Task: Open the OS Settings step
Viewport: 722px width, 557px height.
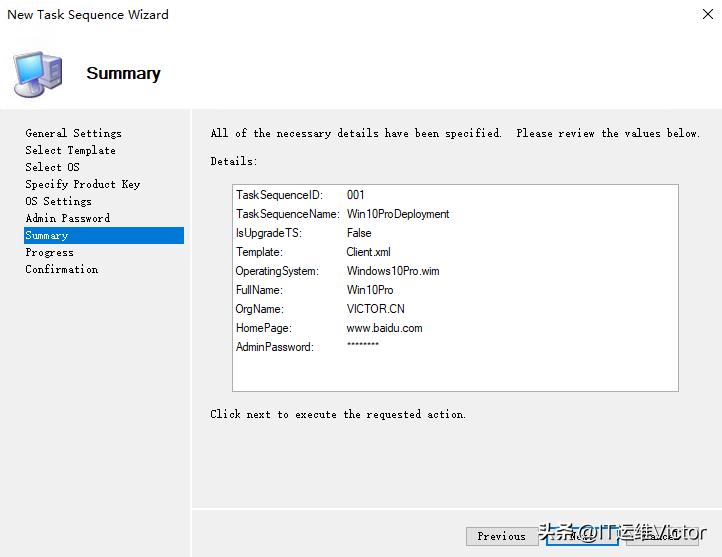Action: click(58, 201)
